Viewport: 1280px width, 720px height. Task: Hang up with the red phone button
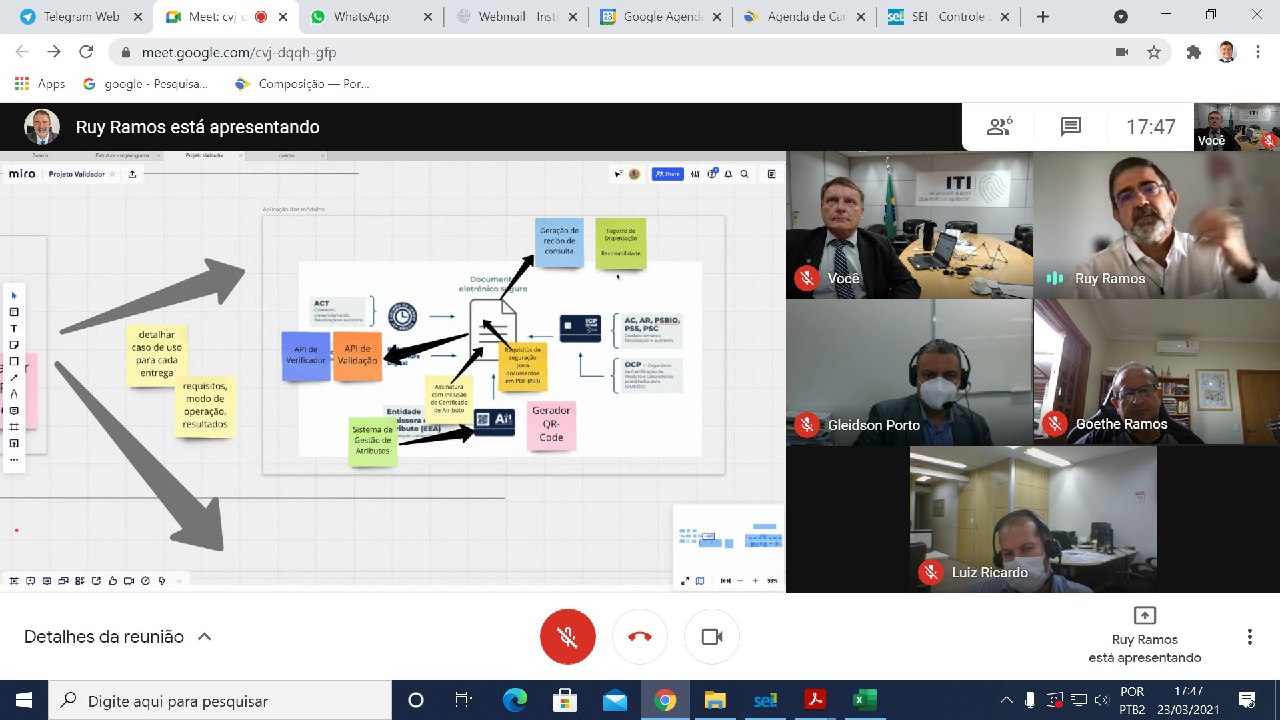[x=640, y=637]
